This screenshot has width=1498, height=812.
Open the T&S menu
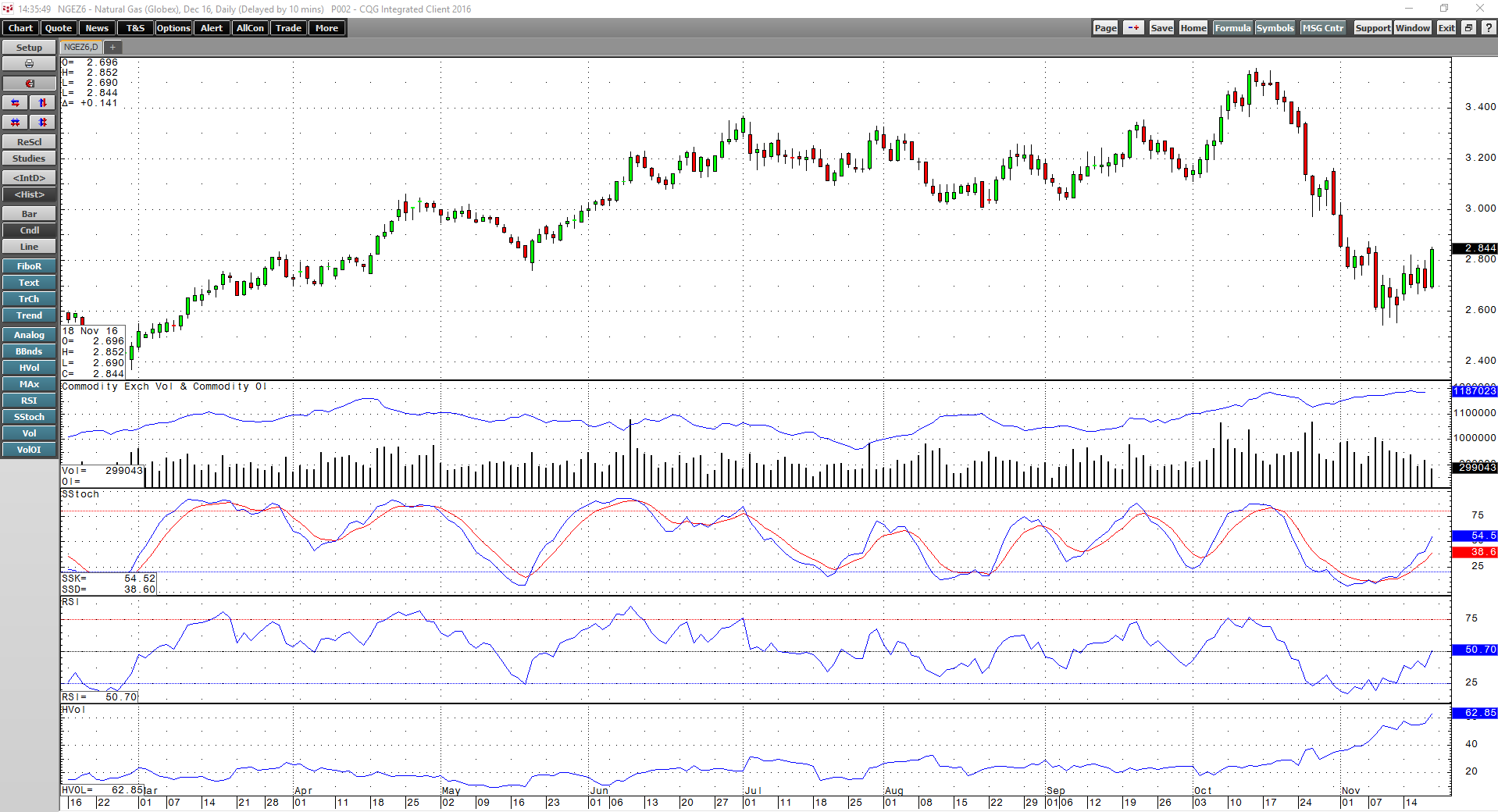pos(135,28)
